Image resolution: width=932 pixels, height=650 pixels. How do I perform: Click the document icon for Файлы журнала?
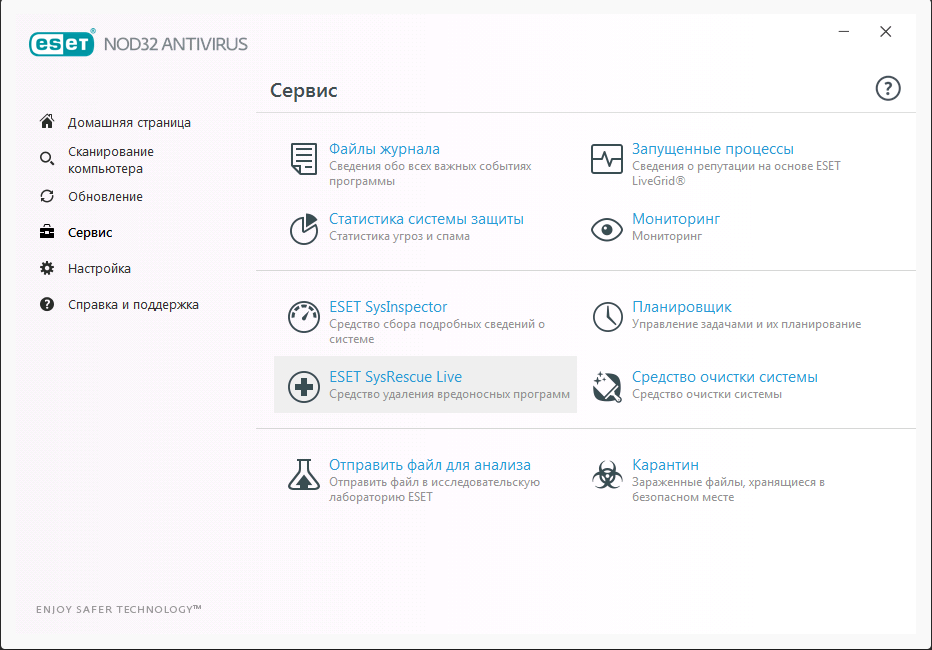(304, 159)
